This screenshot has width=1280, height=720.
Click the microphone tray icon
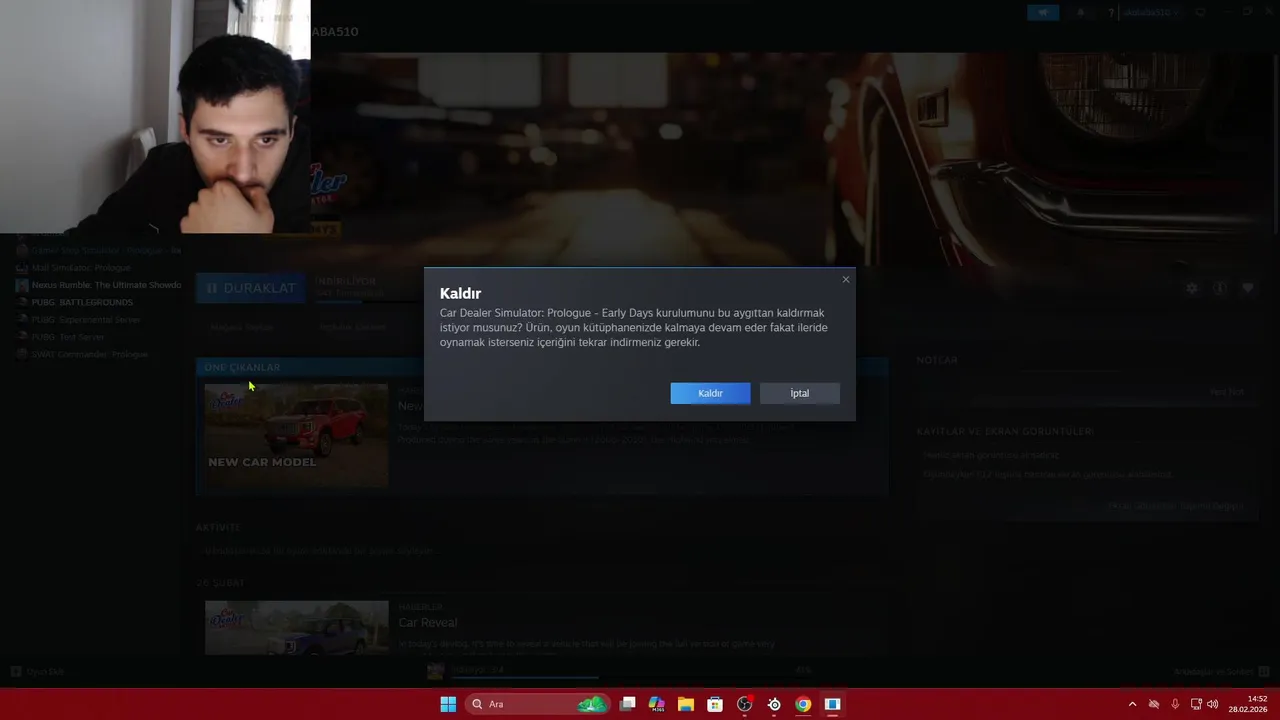1175,704
